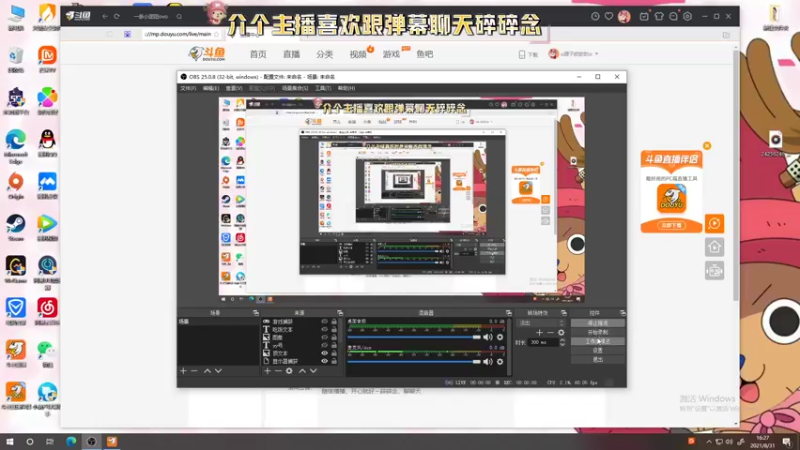Toggle lock on 图像 source

(x=334, y=337)
